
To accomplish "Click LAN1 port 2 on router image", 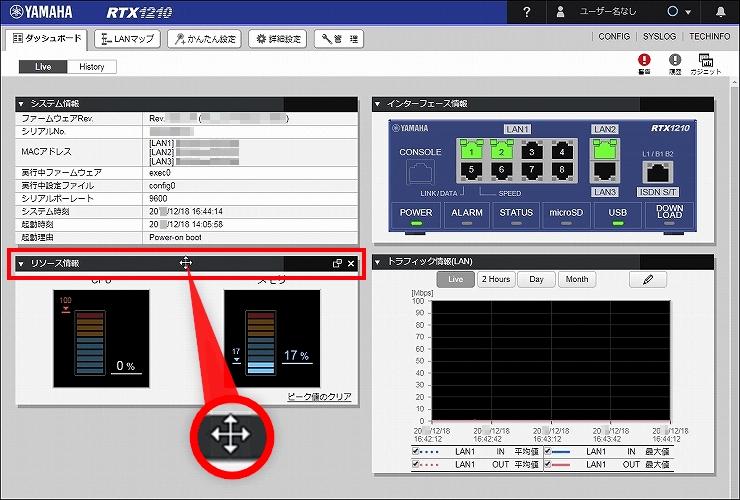I will click(x=501, y=150).
